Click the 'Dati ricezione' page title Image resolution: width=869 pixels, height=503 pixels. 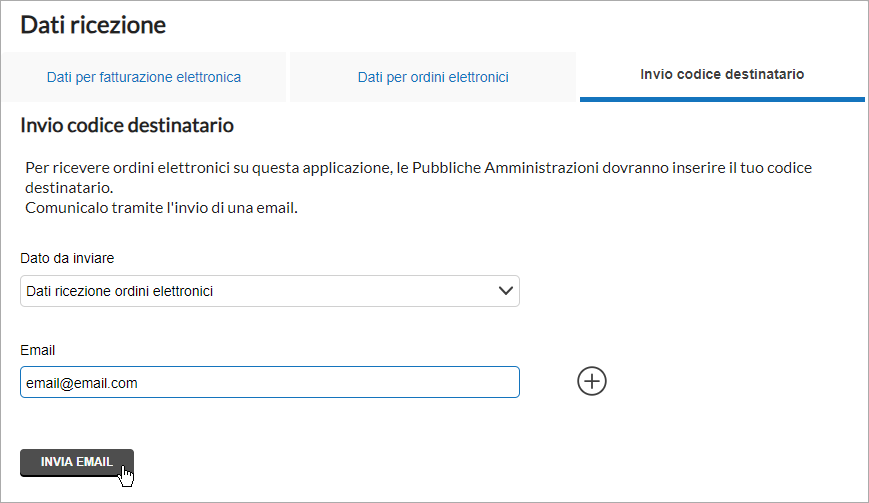(x=93, y=25)
